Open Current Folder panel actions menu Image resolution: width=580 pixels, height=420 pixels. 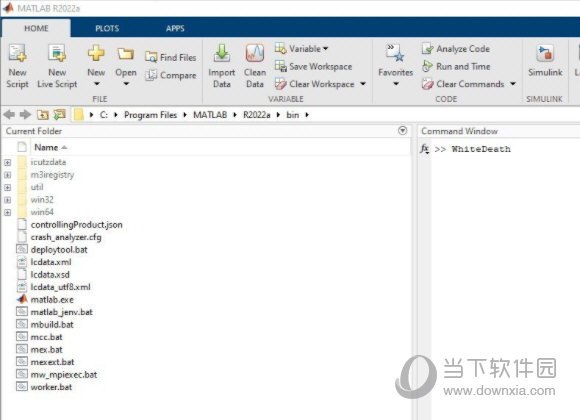click(402, 131)
